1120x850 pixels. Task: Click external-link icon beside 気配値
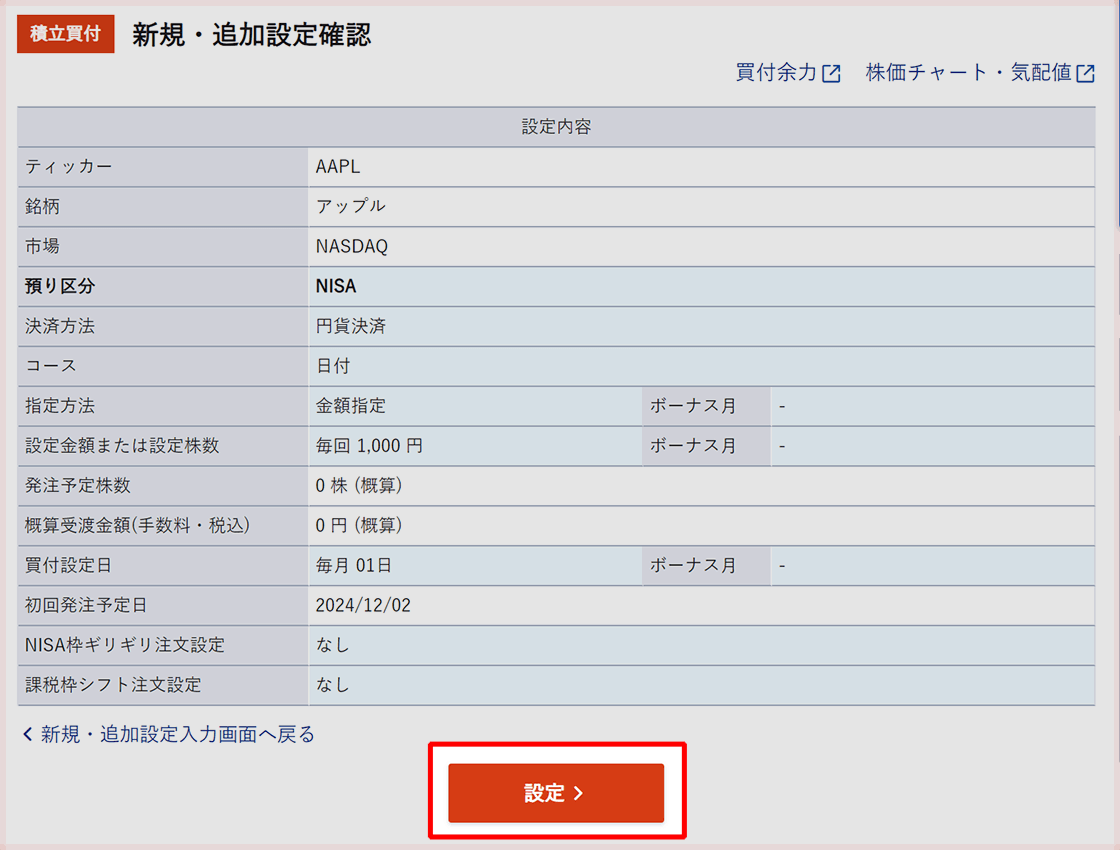click(1086, 73)
